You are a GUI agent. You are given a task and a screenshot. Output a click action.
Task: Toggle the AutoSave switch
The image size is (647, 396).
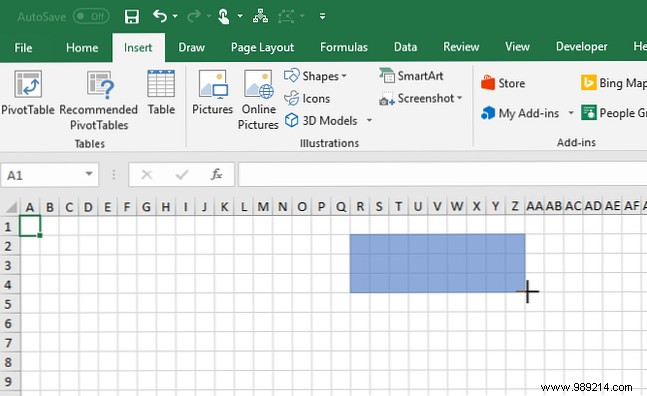pos(91,16)
